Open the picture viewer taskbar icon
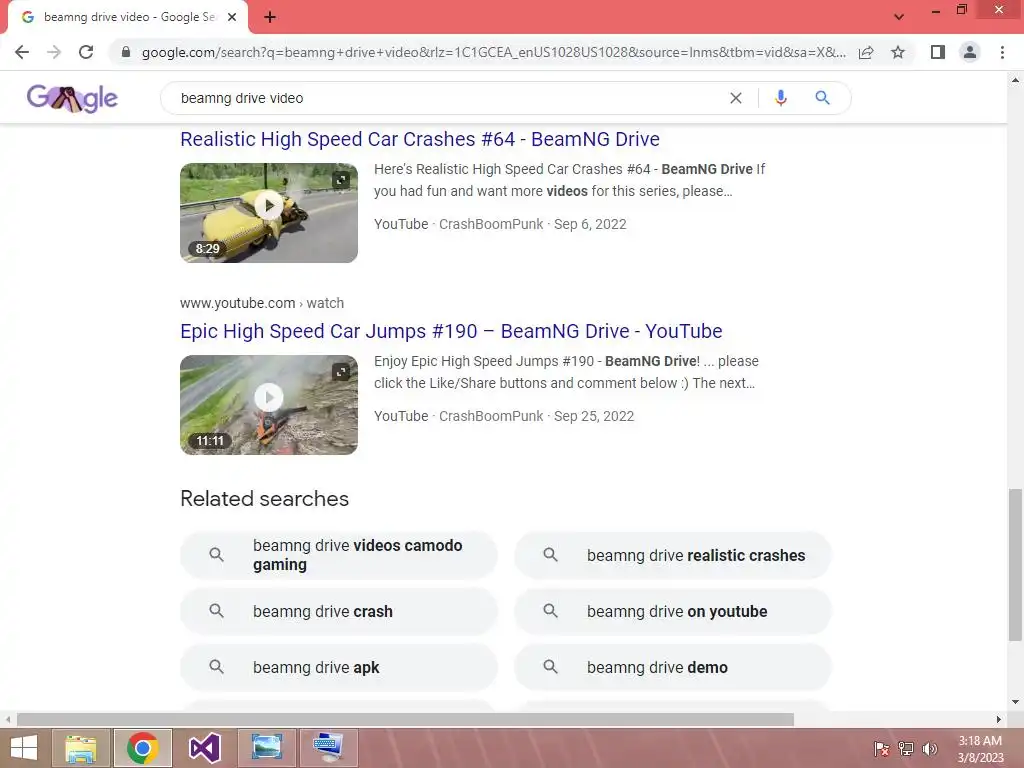The height and width of the screenshot is (768, 1024). coord(266,748)
